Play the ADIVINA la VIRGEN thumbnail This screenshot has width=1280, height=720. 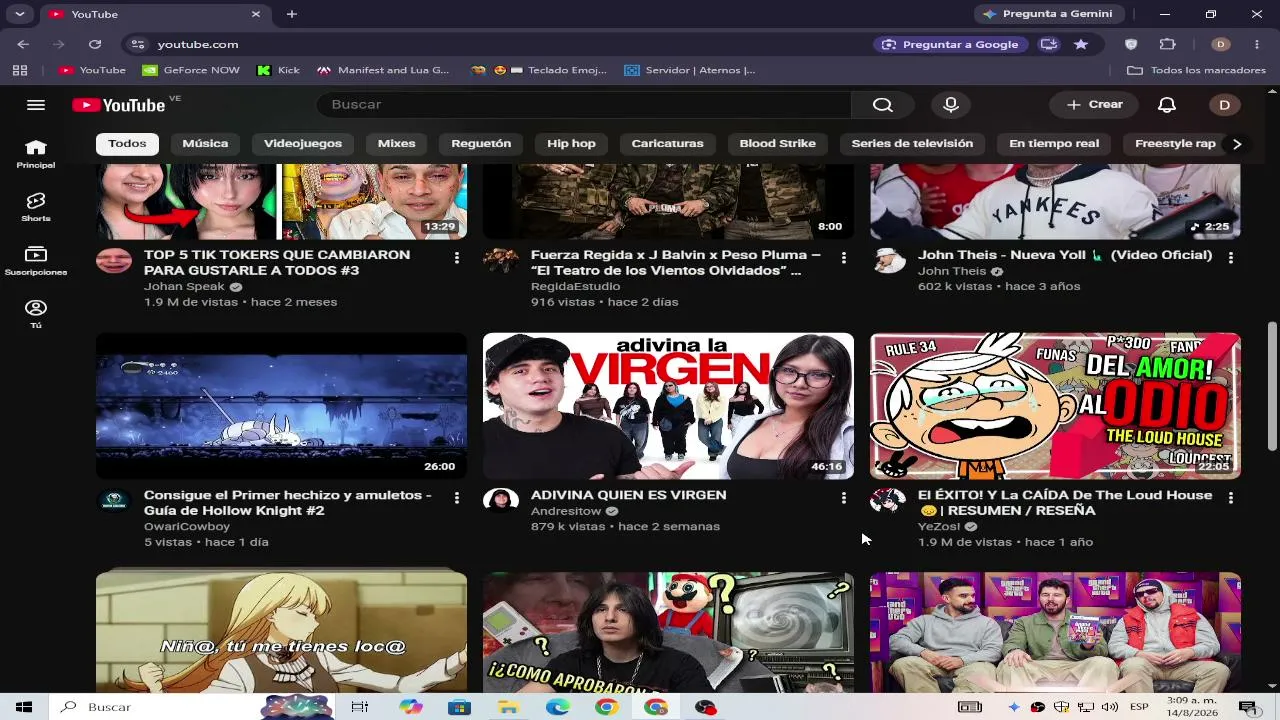tap(668, 406)
